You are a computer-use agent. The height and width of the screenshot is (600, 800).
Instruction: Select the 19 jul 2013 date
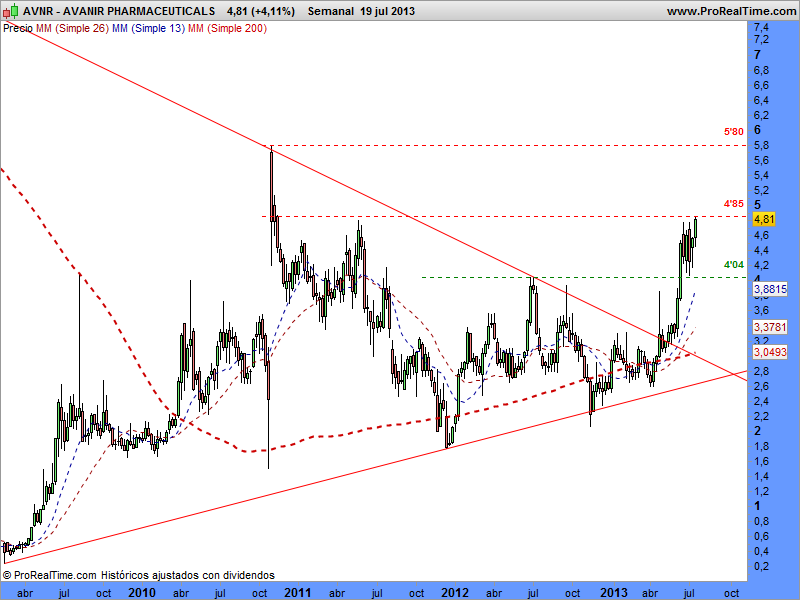coord(387,11)
